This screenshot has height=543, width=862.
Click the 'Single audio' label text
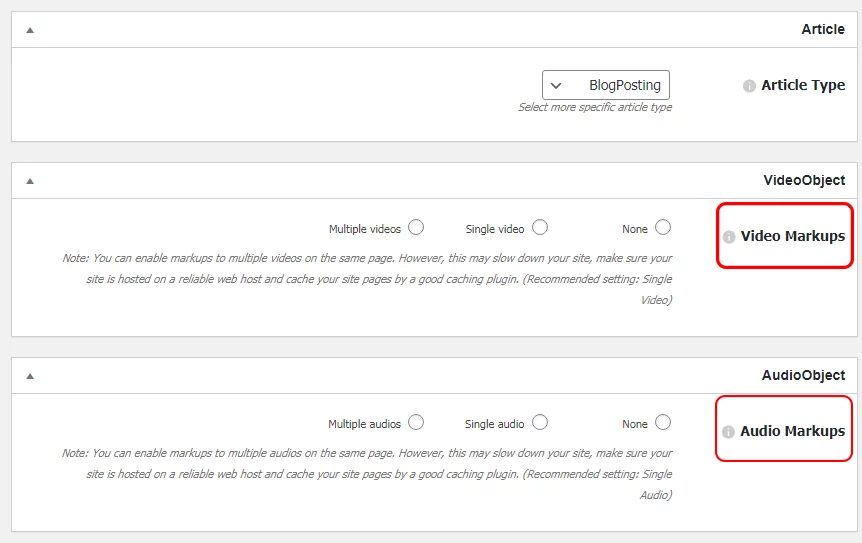click(494, 424)
